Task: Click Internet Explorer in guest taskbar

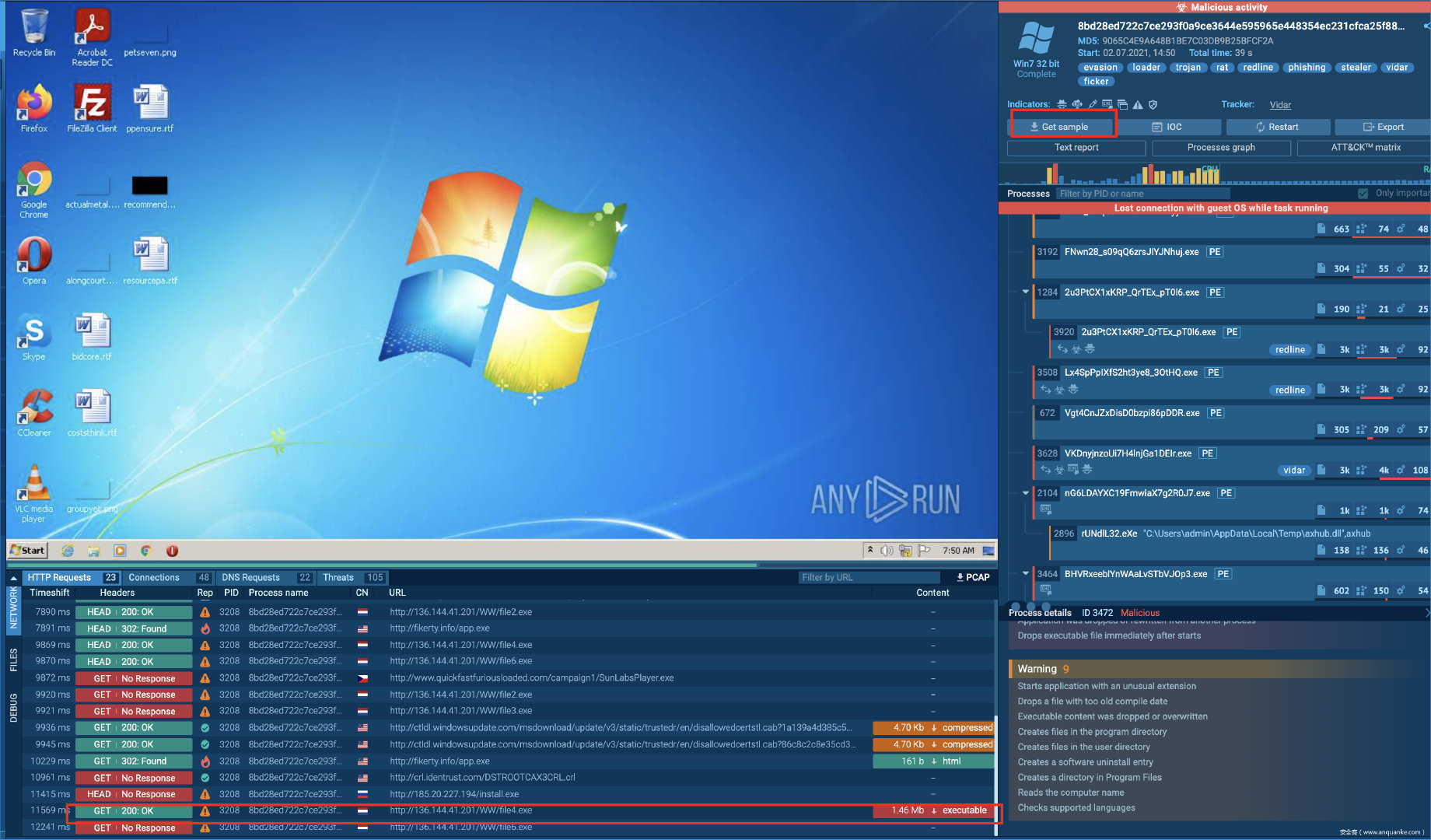Action: [68, 551]
